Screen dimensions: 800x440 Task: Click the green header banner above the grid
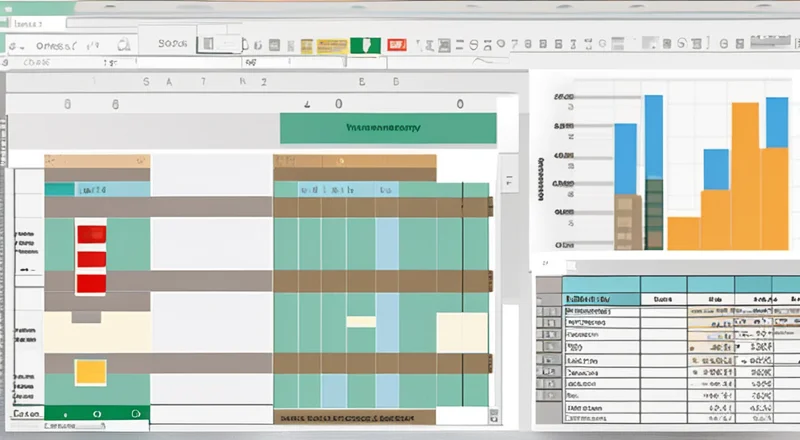click(388, 128)
